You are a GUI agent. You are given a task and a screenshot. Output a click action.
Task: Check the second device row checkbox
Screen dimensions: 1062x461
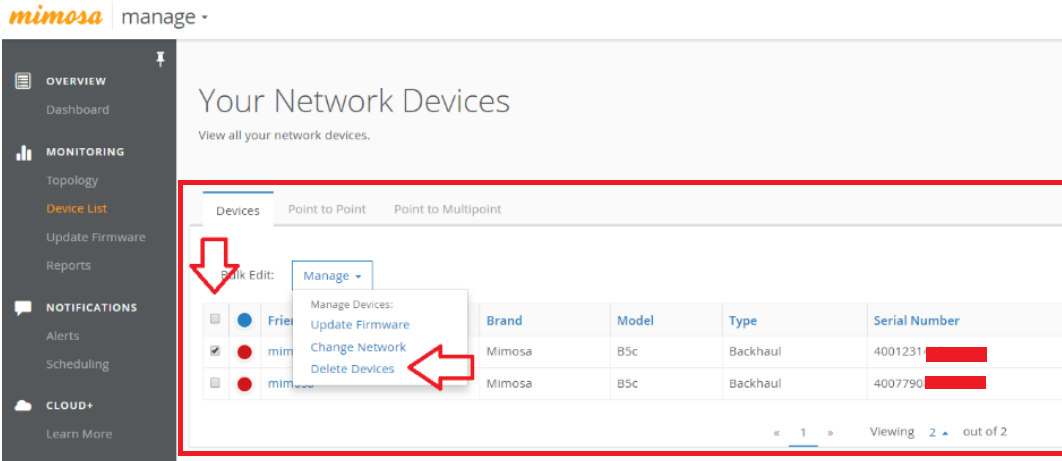[216, 383]
